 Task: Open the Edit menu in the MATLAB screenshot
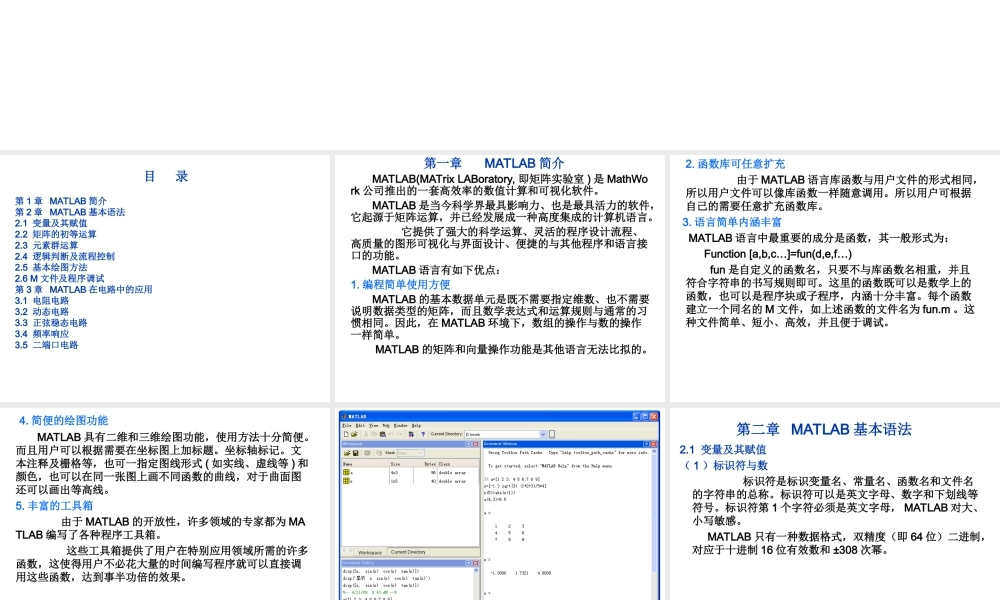click(x=360, y=425)
